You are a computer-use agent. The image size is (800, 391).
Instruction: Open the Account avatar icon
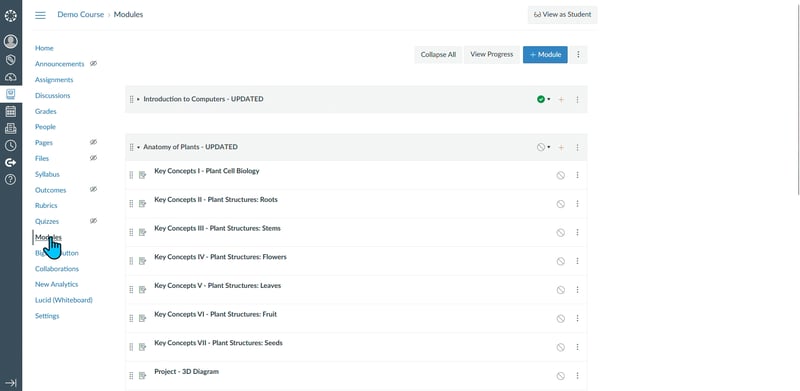11,41
